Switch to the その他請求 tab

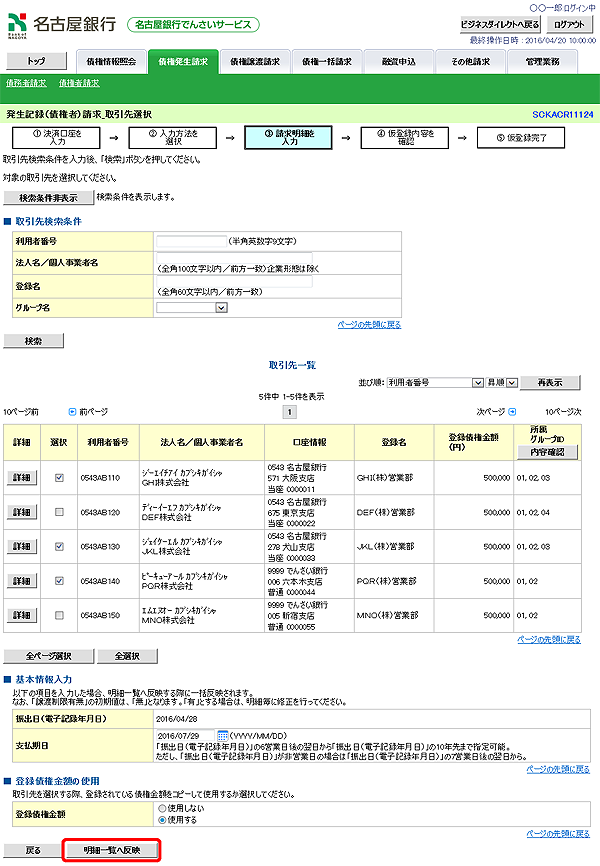471,62
